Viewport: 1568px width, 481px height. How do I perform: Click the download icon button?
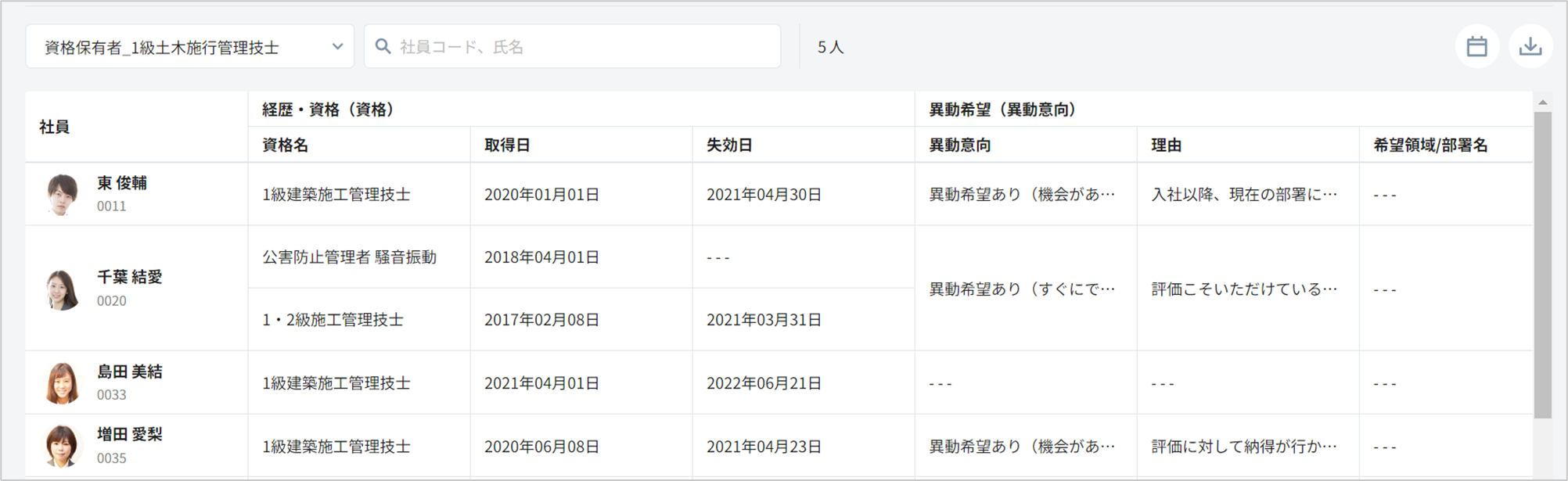click(x=1530, y=47)
